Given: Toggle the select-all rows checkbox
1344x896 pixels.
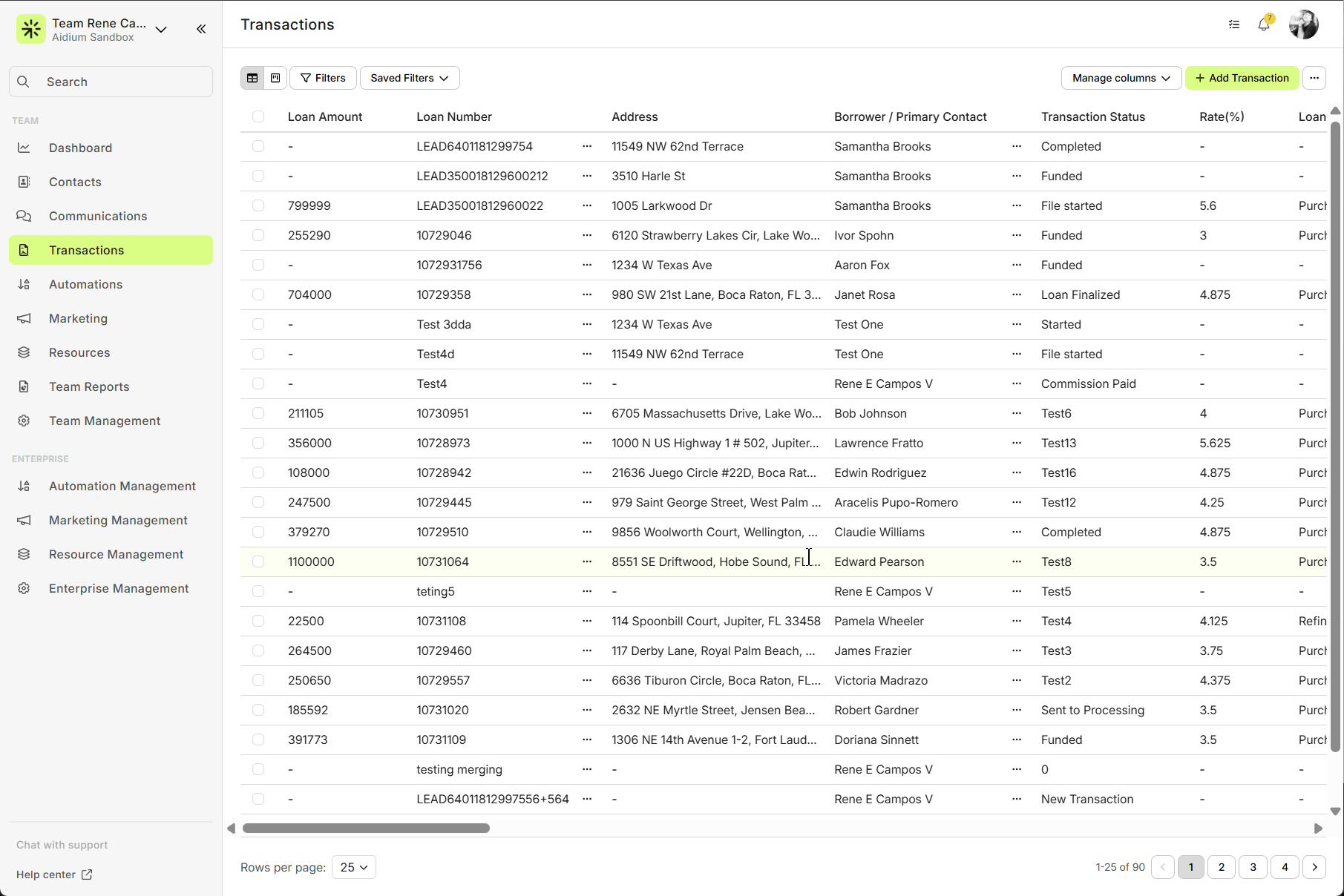Looking at the screenshot, I should [258, 116].
